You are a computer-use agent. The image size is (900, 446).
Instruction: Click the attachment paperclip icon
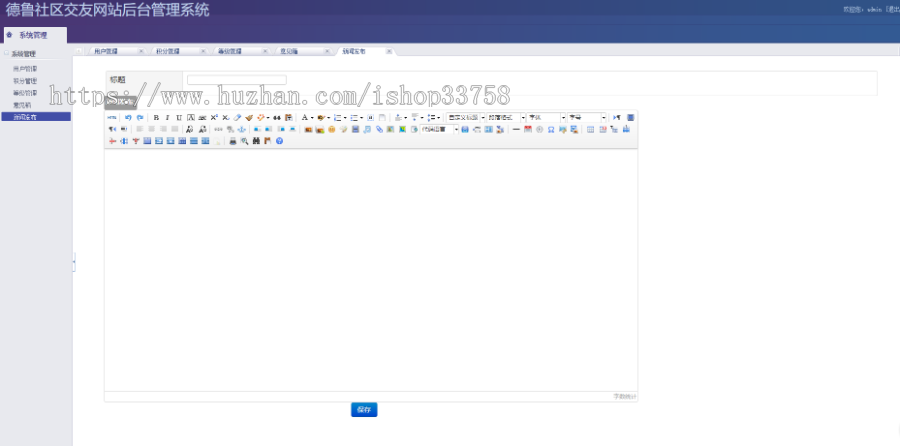(379, 129)
